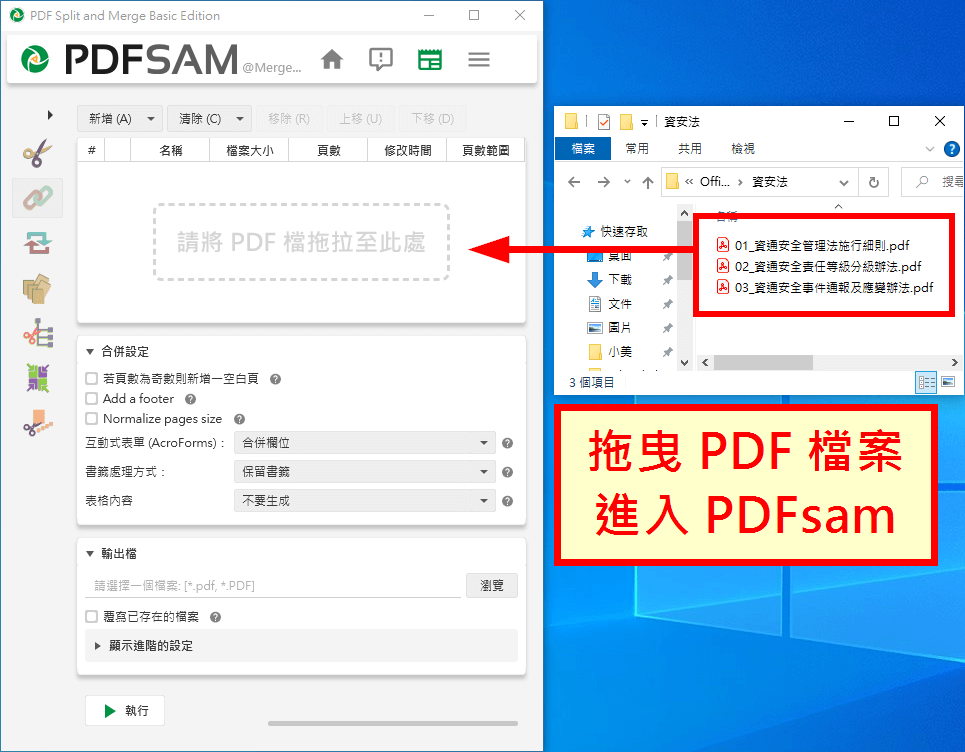Screen dimensions: 965x752
Task: Open the PDFsam news notification icon
Action: click(x=380, y=60)
